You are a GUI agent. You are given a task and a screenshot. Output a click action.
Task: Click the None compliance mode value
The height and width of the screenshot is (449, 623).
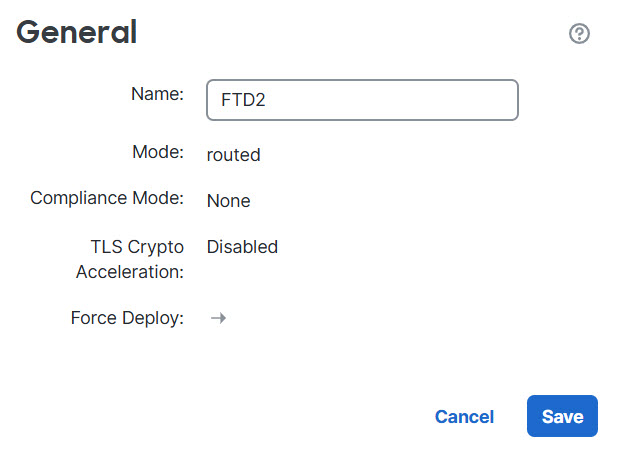(228, 201)
